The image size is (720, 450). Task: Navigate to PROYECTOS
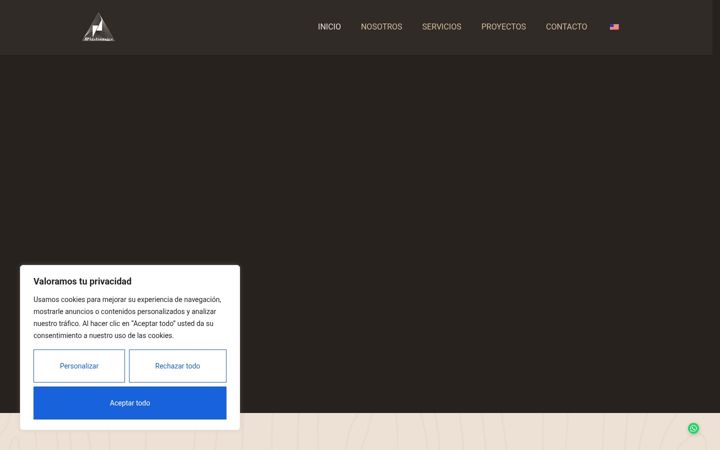(x=503, y=27)
